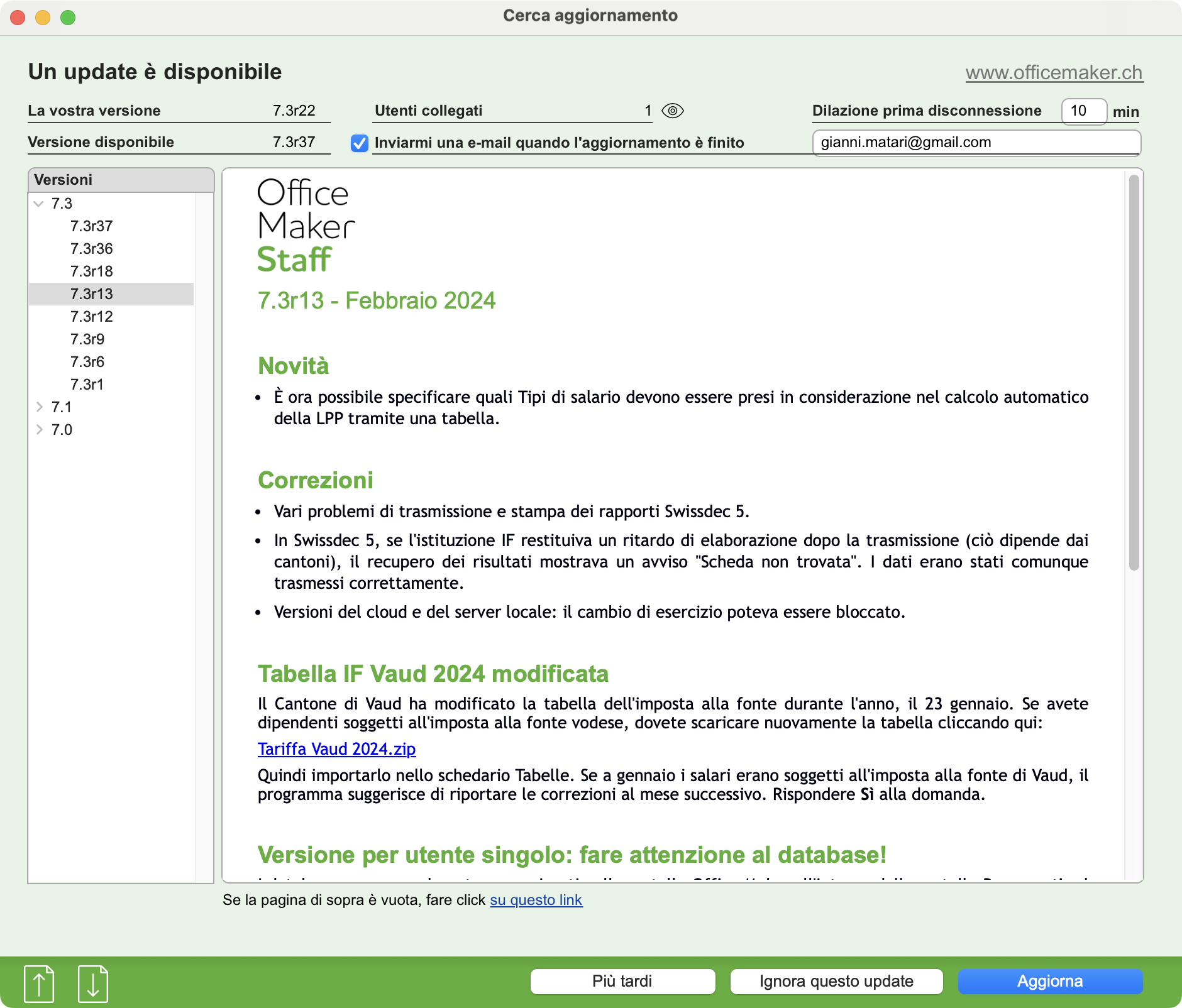
Task: Expand the 7.1 version group
Action: coord(39,407)
